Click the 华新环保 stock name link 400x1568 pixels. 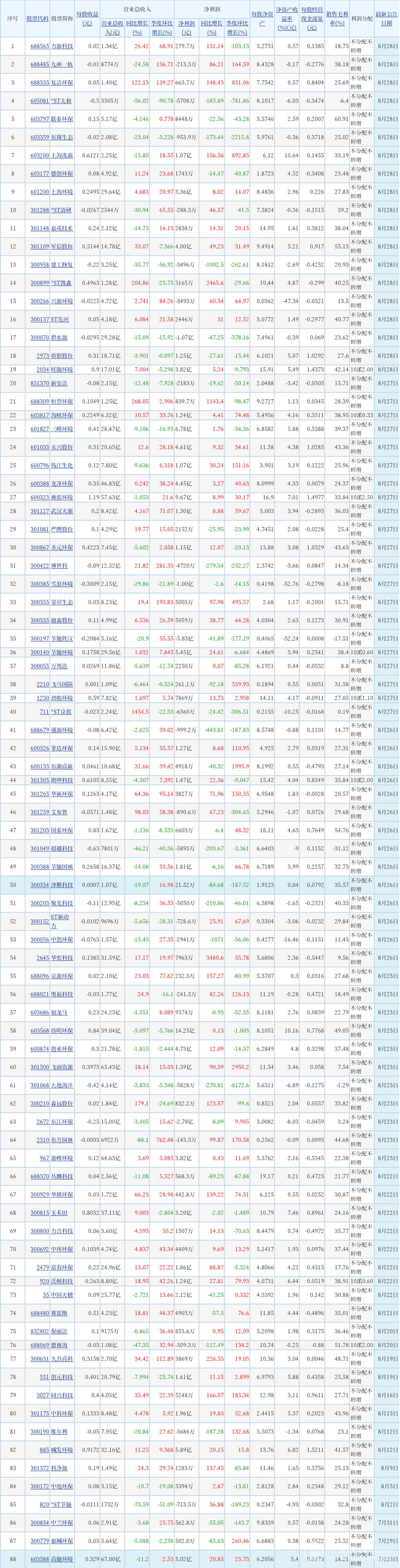62,794
